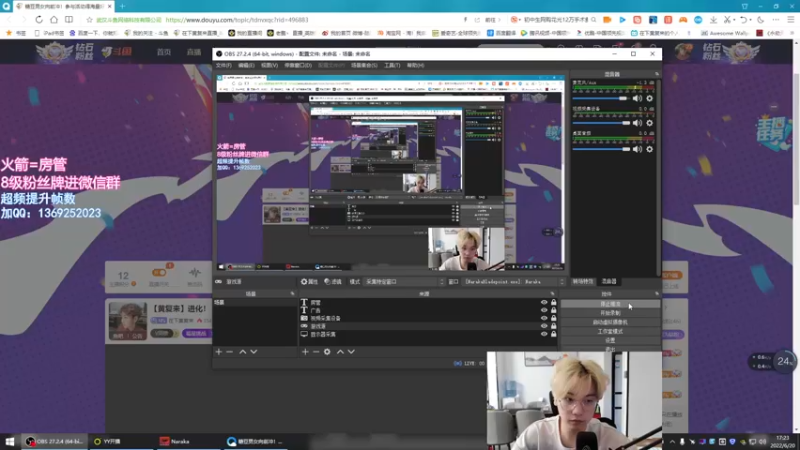Open the 窗口 window selection dropdown
Viewport: 800px width, 450px height.
[514, 282]
